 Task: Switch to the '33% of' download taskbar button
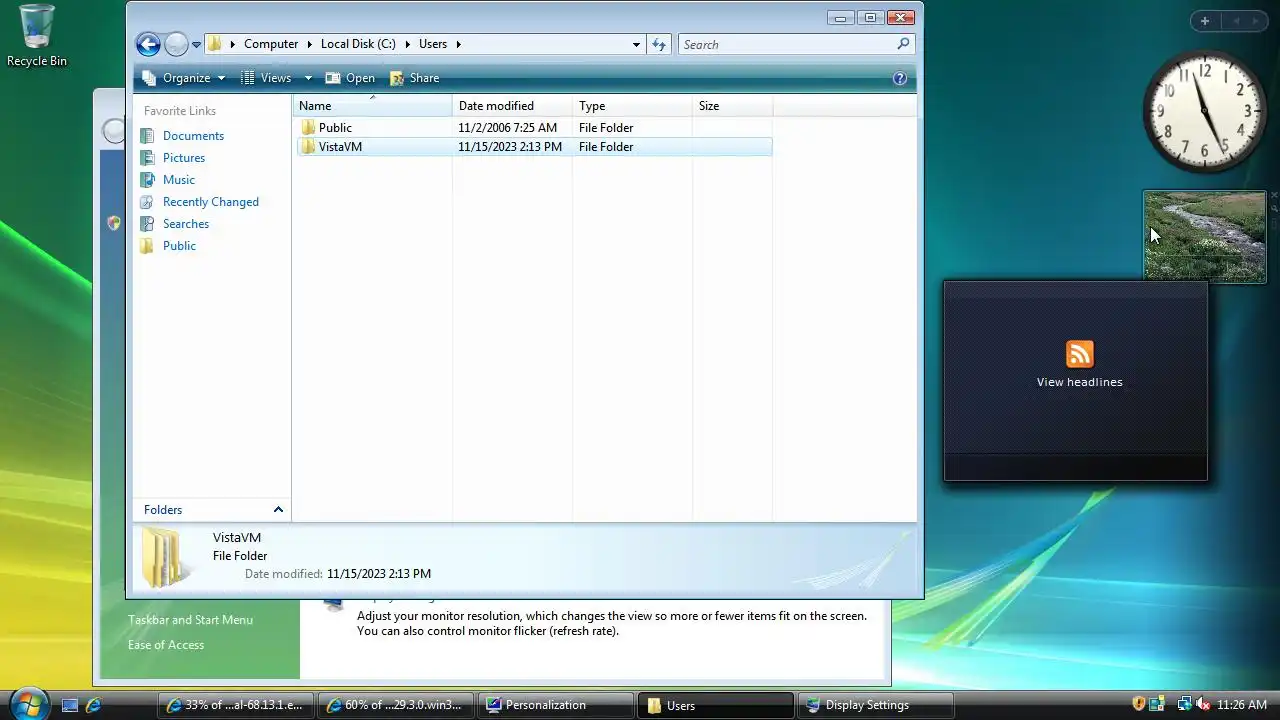click(x=236, y=705)
